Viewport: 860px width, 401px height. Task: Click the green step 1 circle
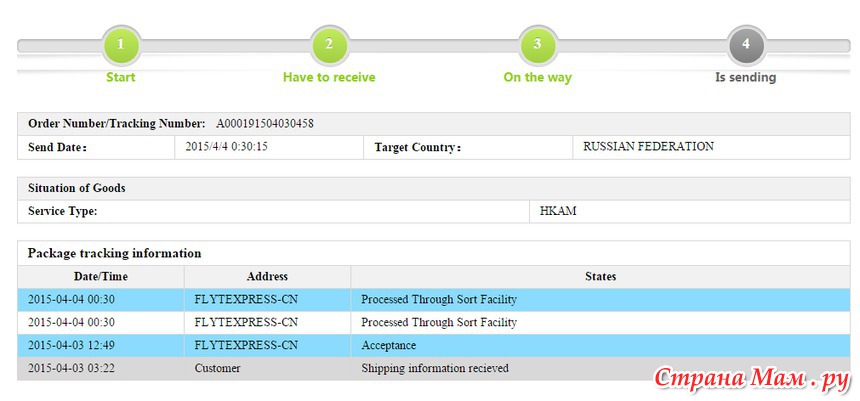121,45
